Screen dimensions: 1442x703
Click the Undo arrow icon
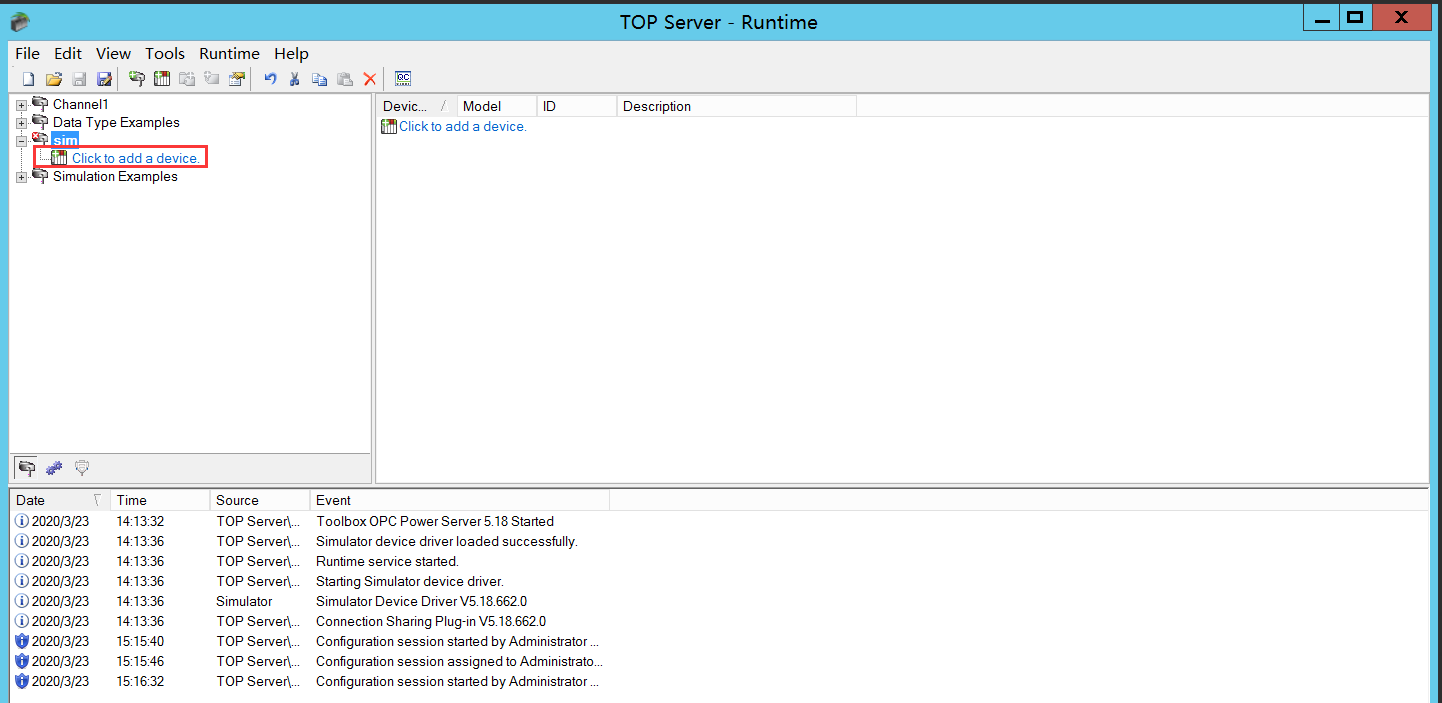tap(270, 79)
